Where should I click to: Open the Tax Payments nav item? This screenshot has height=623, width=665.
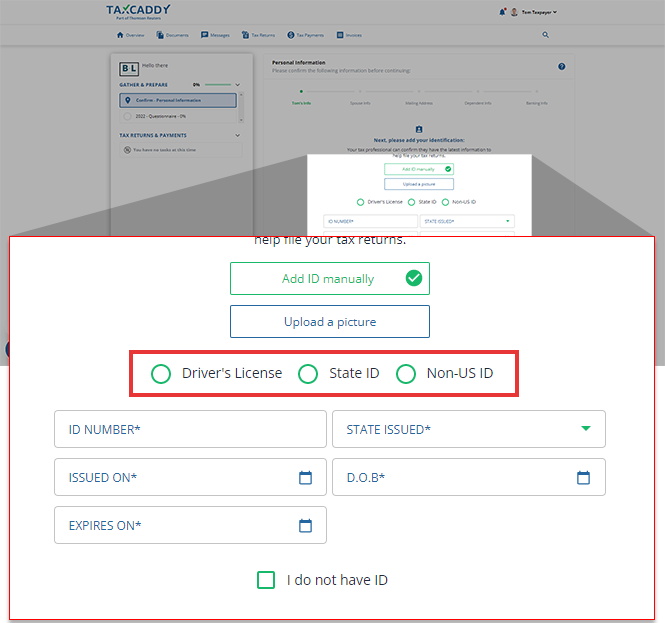click(x=305, y=35)
